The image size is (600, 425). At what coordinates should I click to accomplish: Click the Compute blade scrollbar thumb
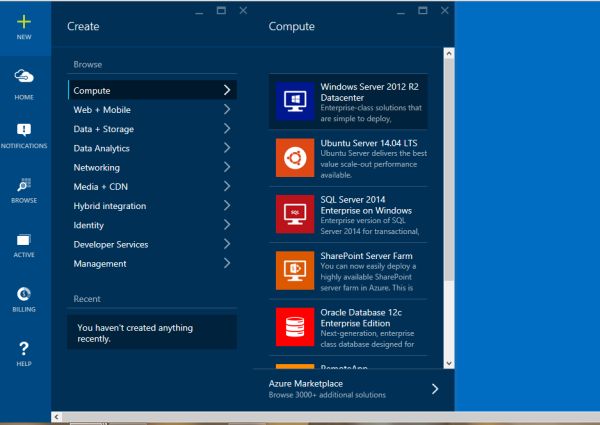point(449,169)
